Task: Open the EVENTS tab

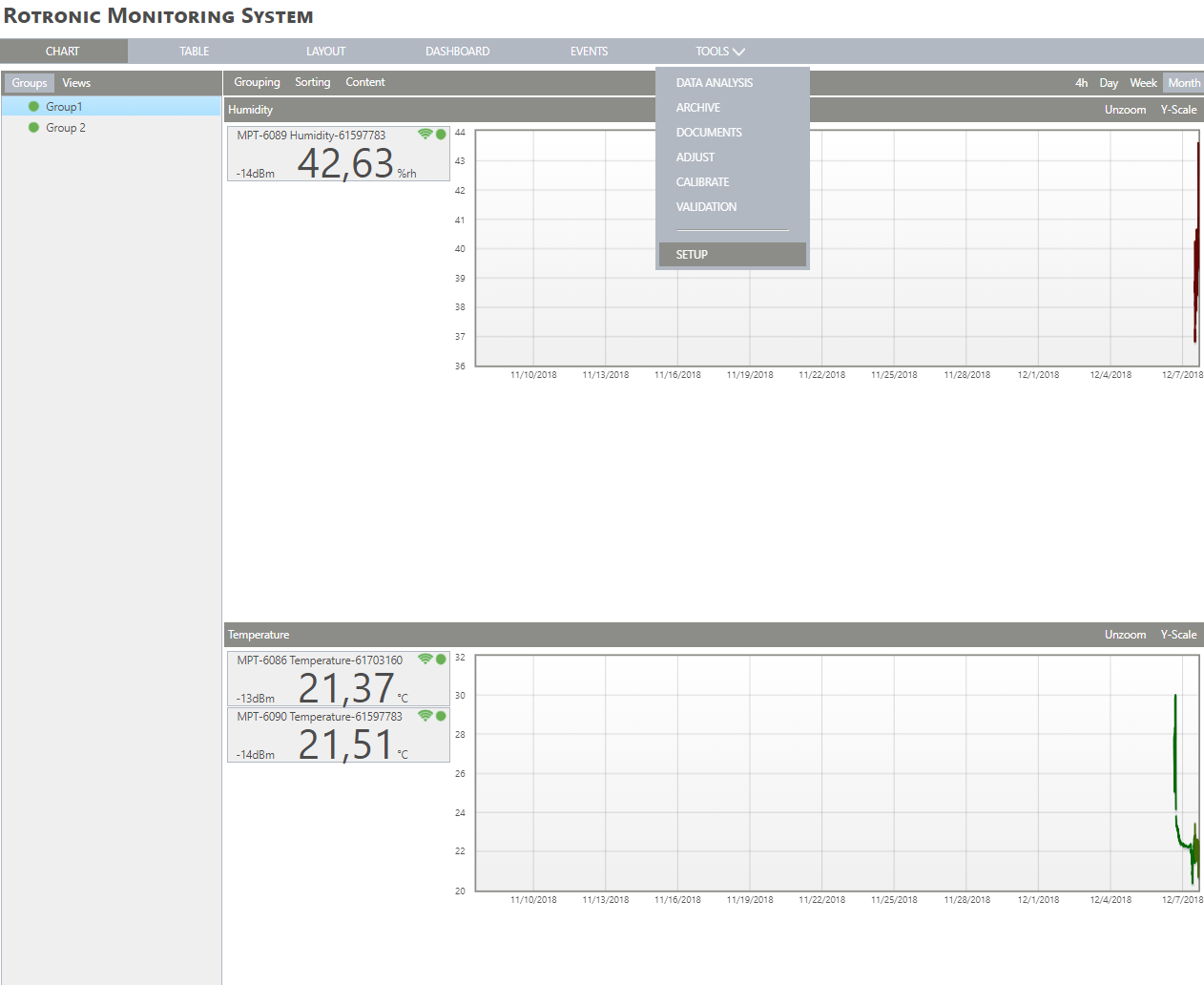Action: [589, 52]
